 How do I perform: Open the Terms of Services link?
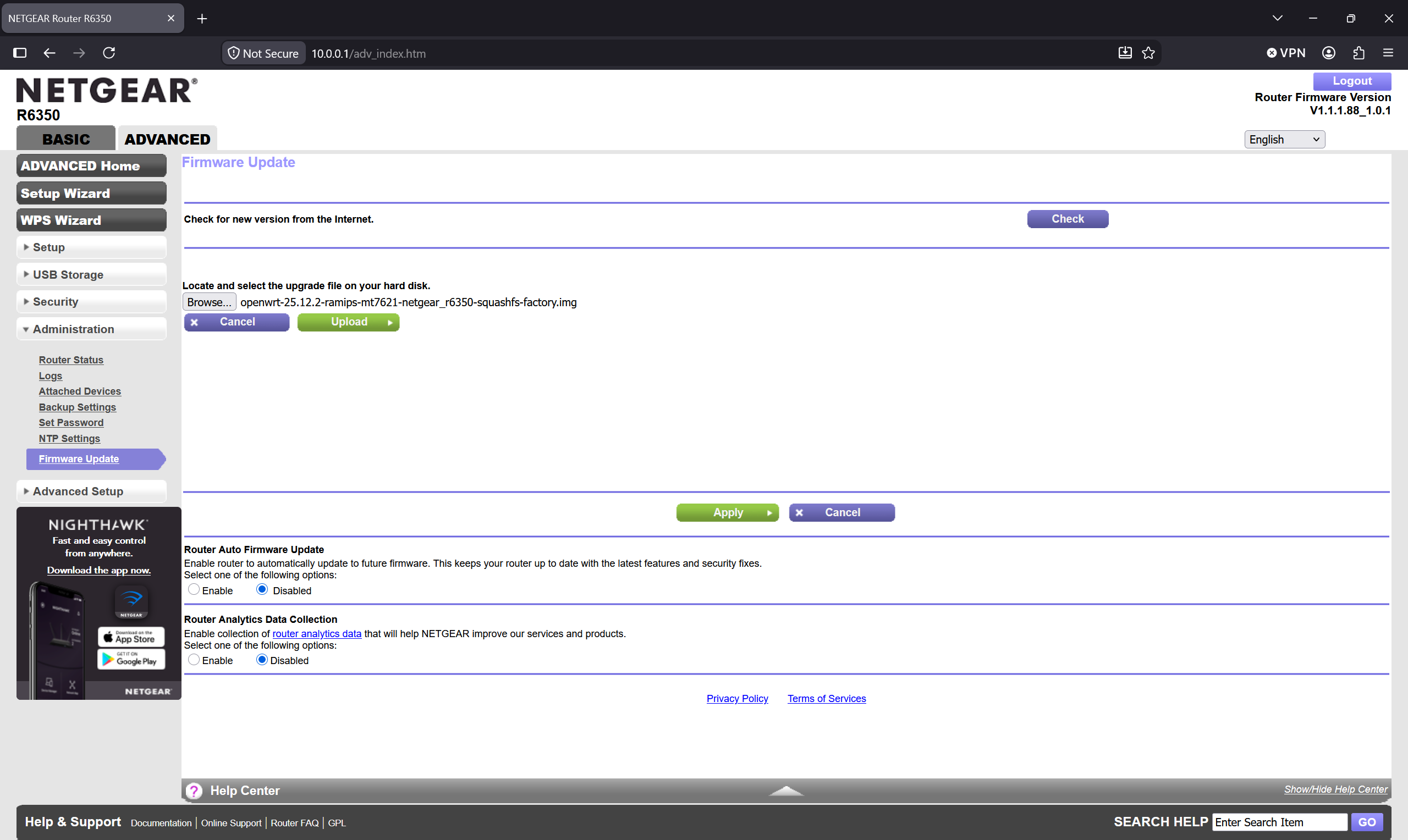(x=827, y=699)
